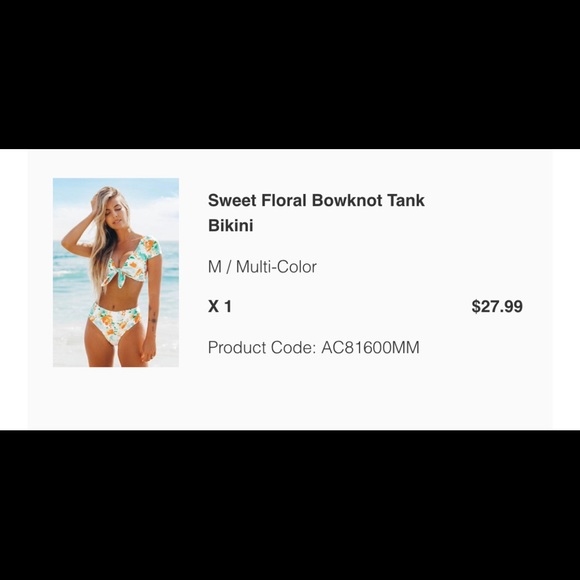Click the black bar above the order card
Viewport: 580px width, 580px height.
290,74
